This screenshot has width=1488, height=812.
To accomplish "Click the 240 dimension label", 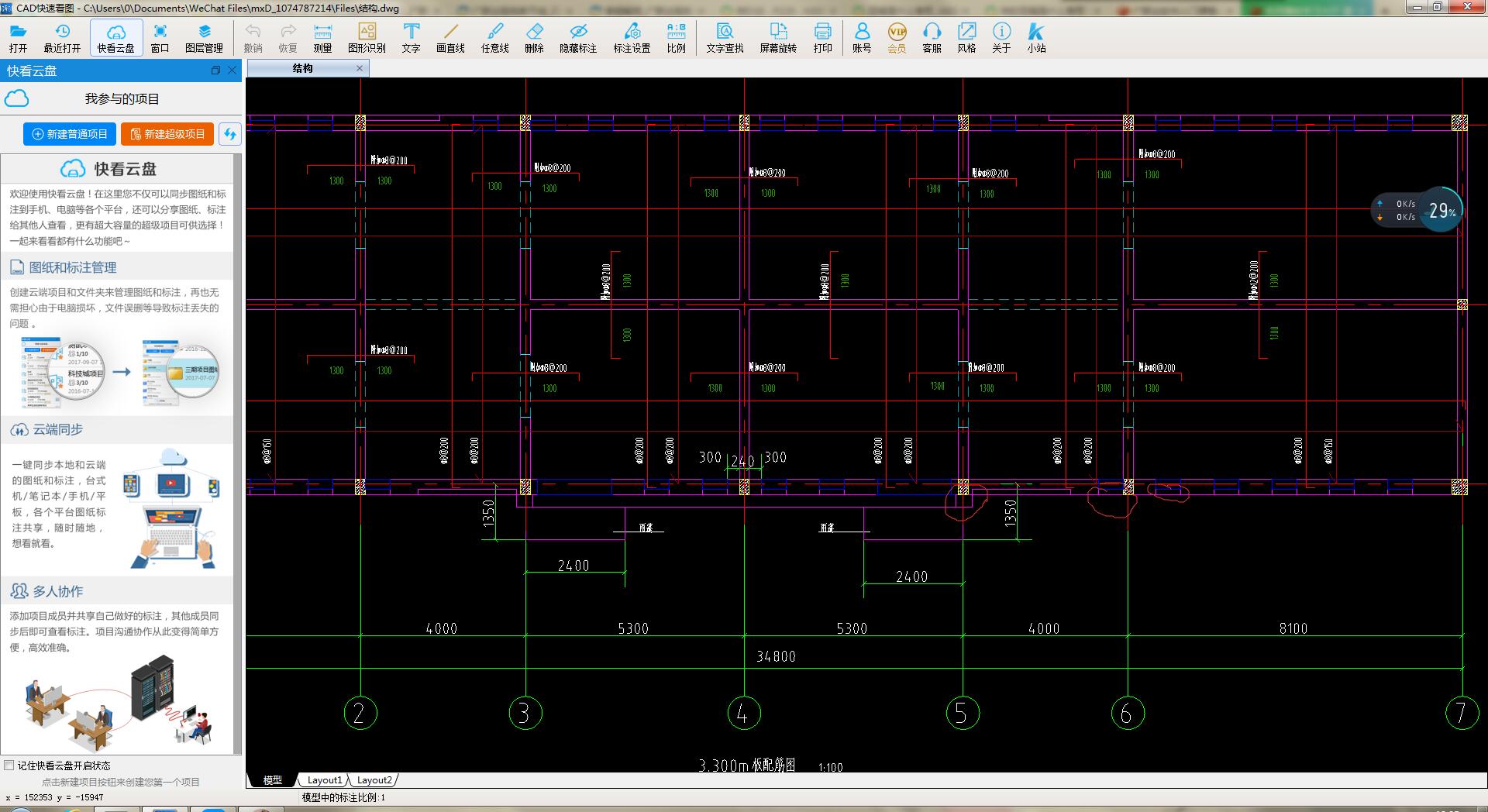I will 742,461.
